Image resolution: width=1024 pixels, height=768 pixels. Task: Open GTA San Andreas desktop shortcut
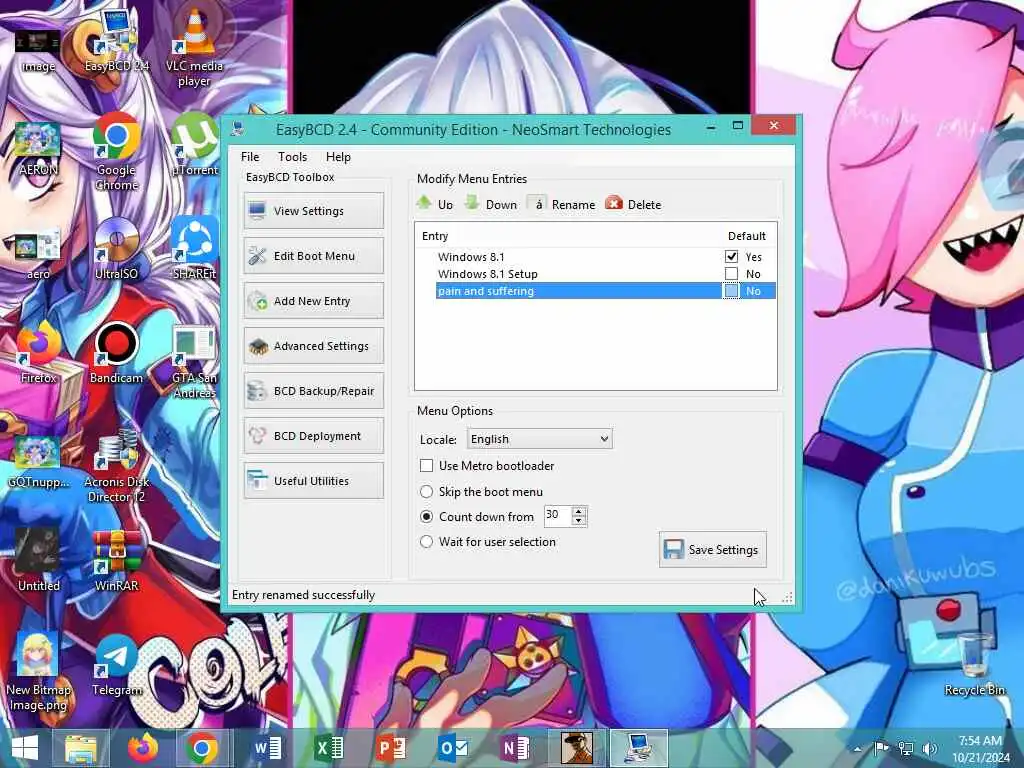pos(194,362)
